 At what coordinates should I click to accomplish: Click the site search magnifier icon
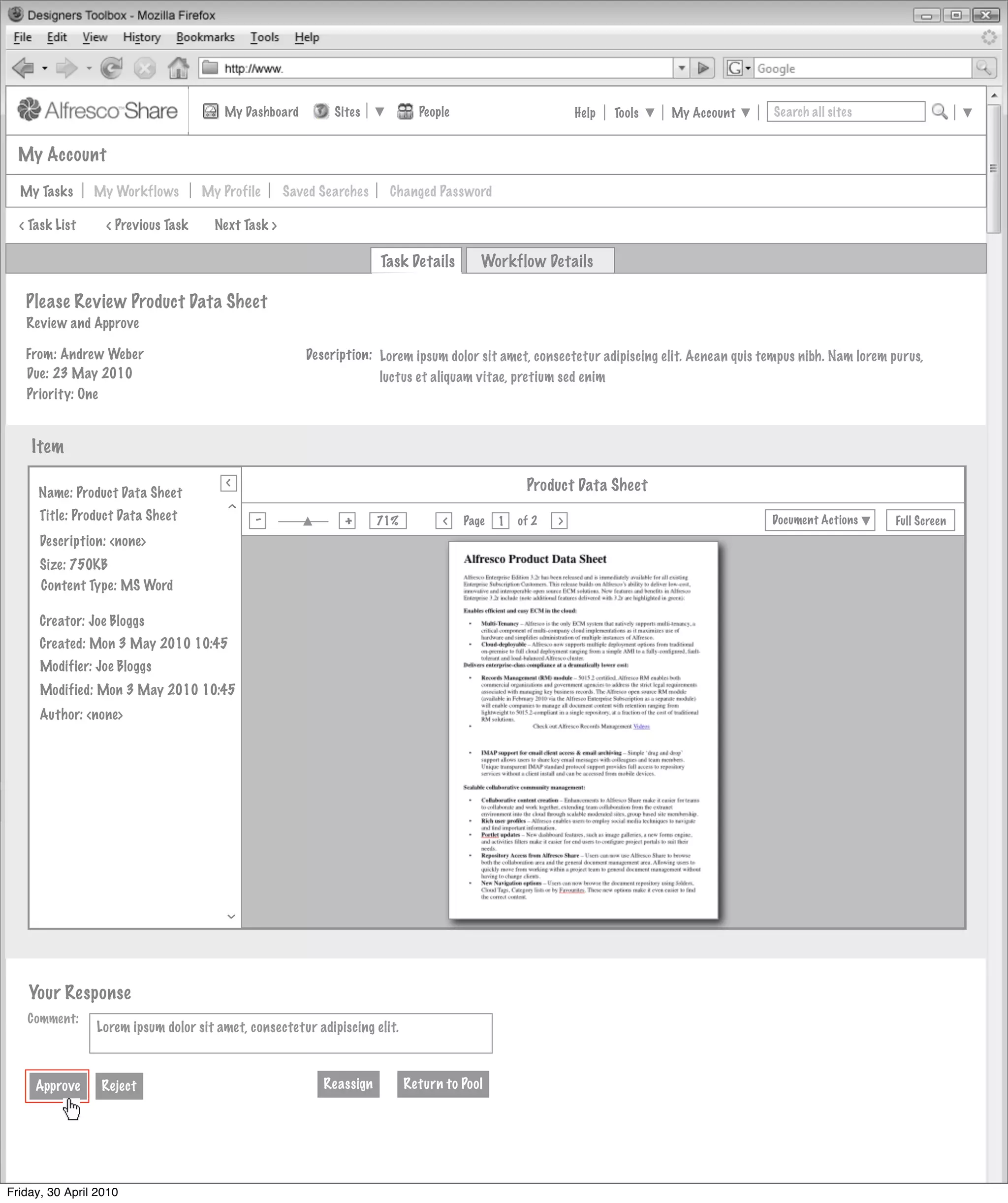tap(939, 111)
